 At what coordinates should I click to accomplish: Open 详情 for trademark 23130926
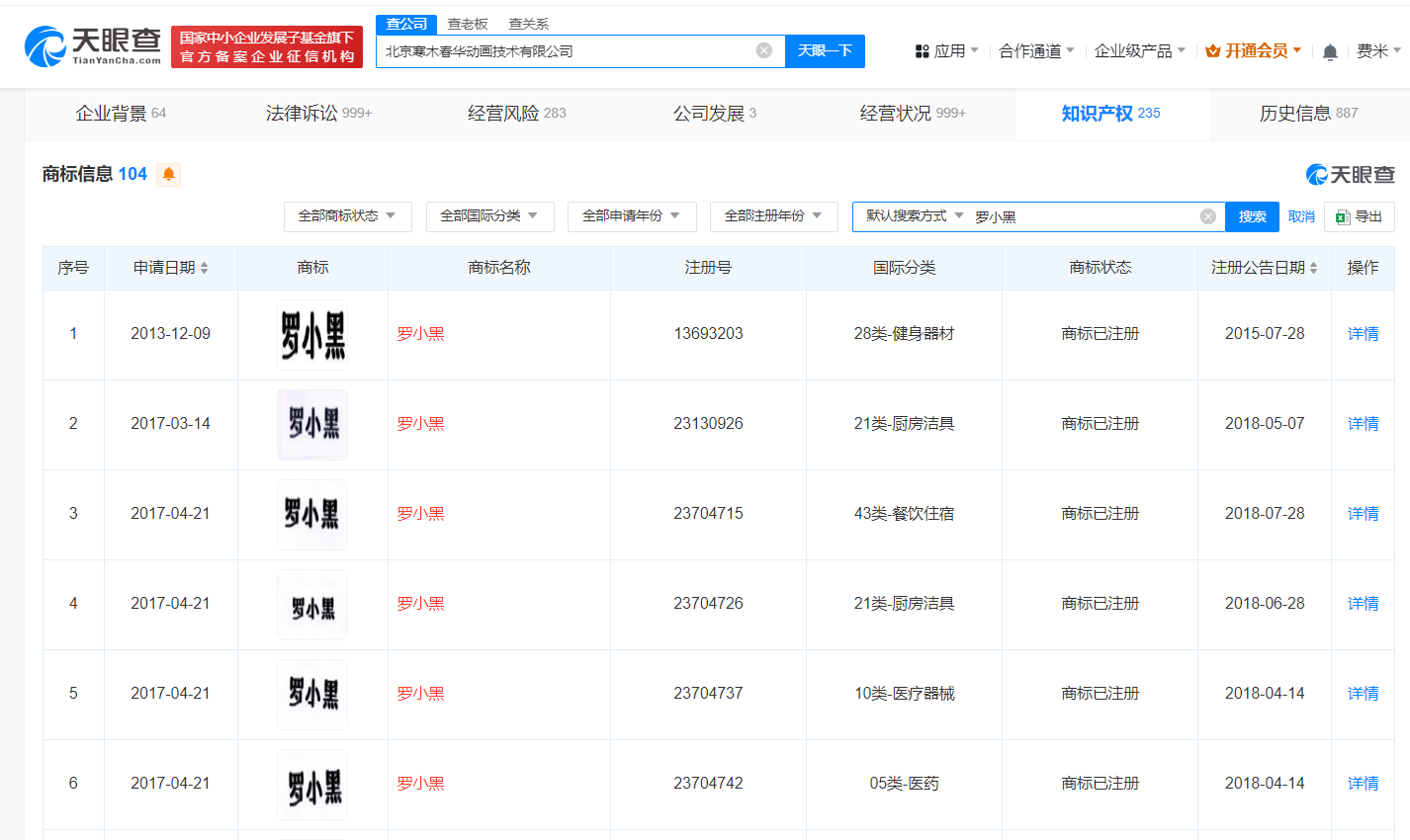coord(1363,424)
